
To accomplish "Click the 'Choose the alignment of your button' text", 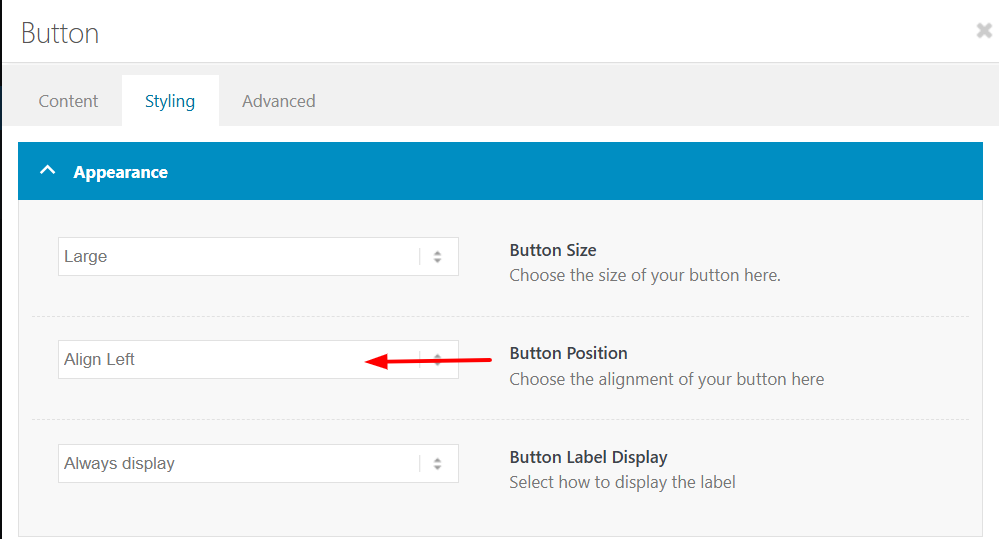I will pos(667,379).
